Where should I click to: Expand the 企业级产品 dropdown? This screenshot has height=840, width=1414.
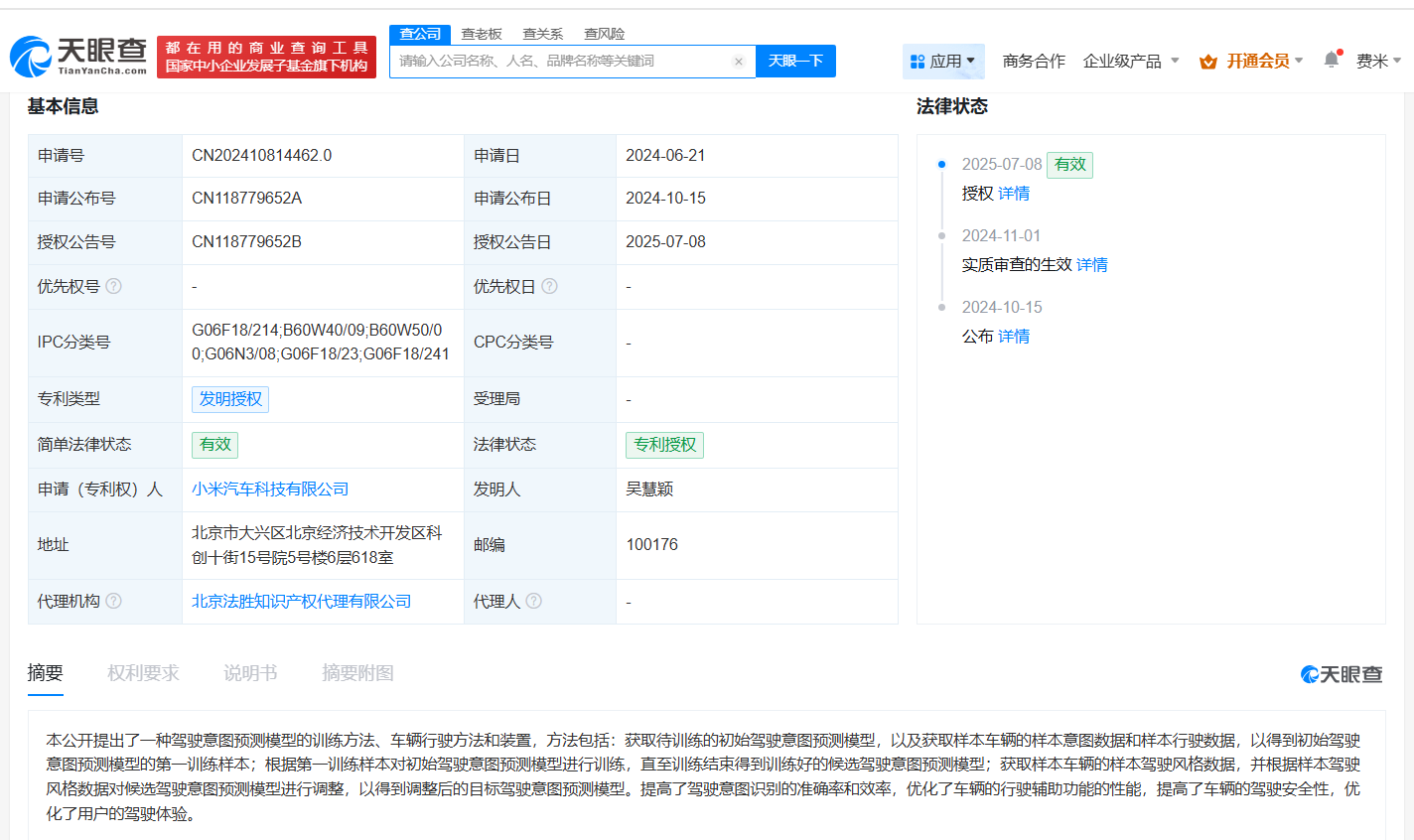1130,61
